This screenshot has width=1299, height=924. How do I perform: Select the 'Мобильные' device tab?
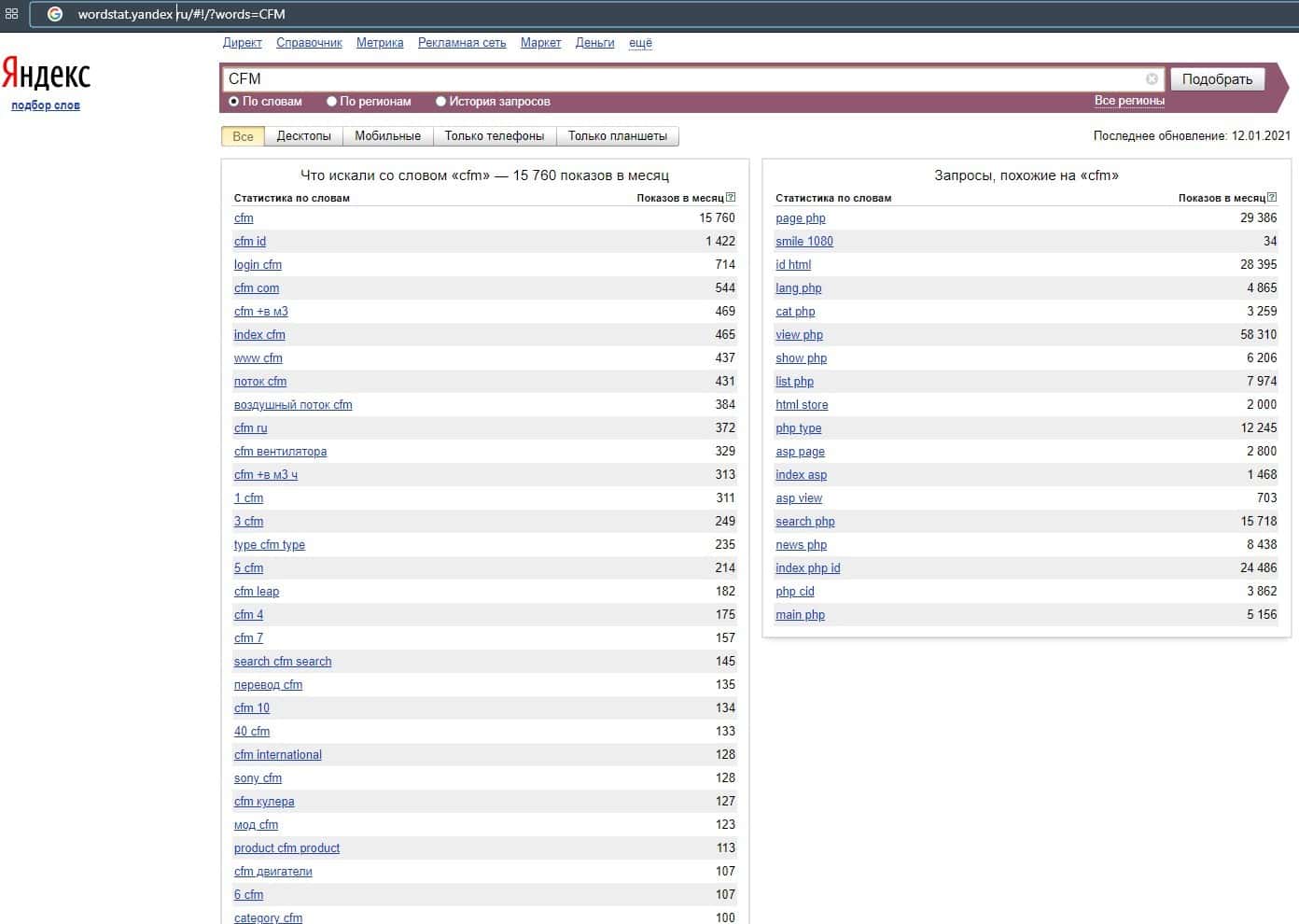coord(387,136)
